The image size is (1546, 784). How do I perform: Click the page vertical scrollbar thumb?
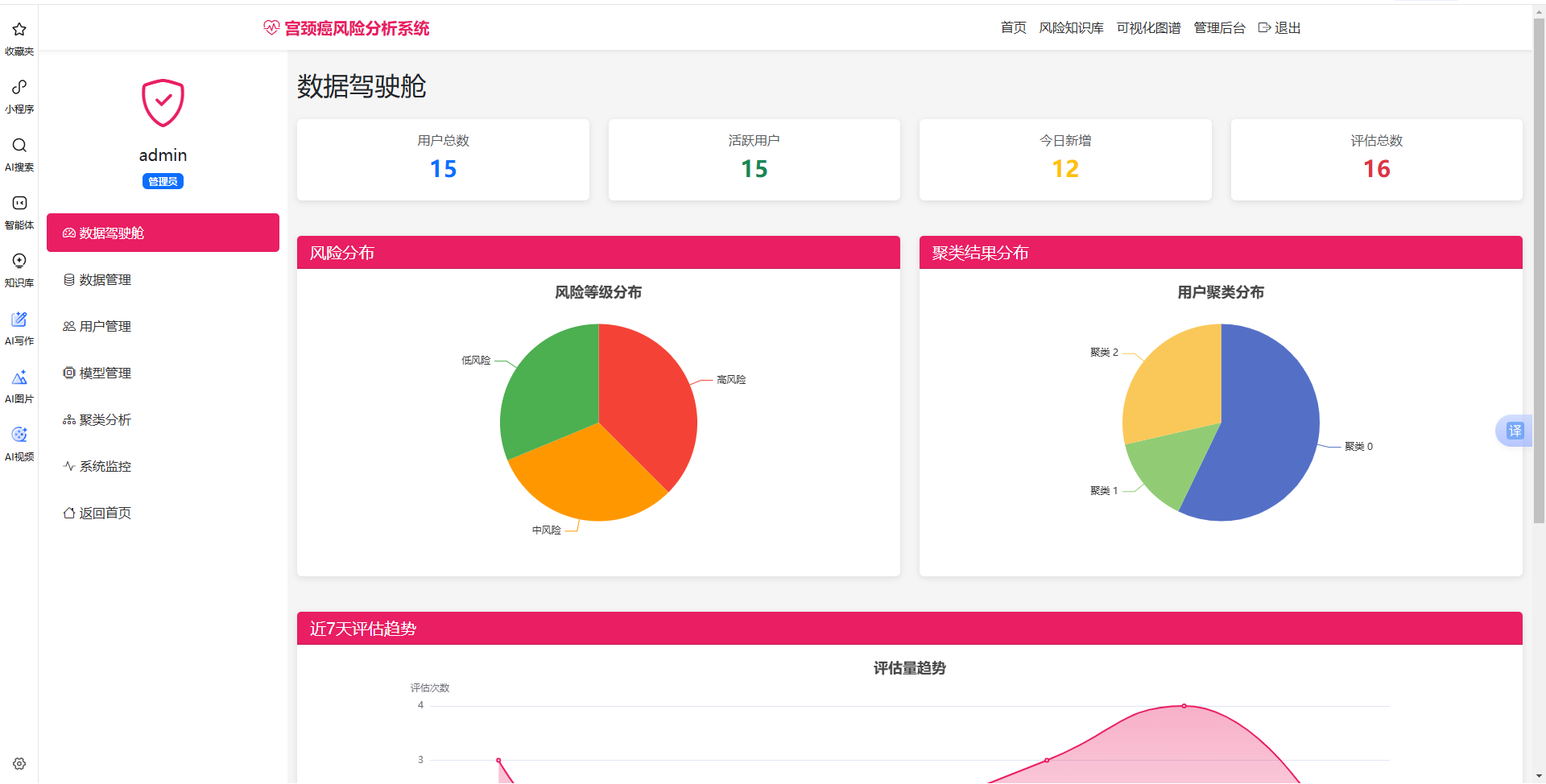1539,270
